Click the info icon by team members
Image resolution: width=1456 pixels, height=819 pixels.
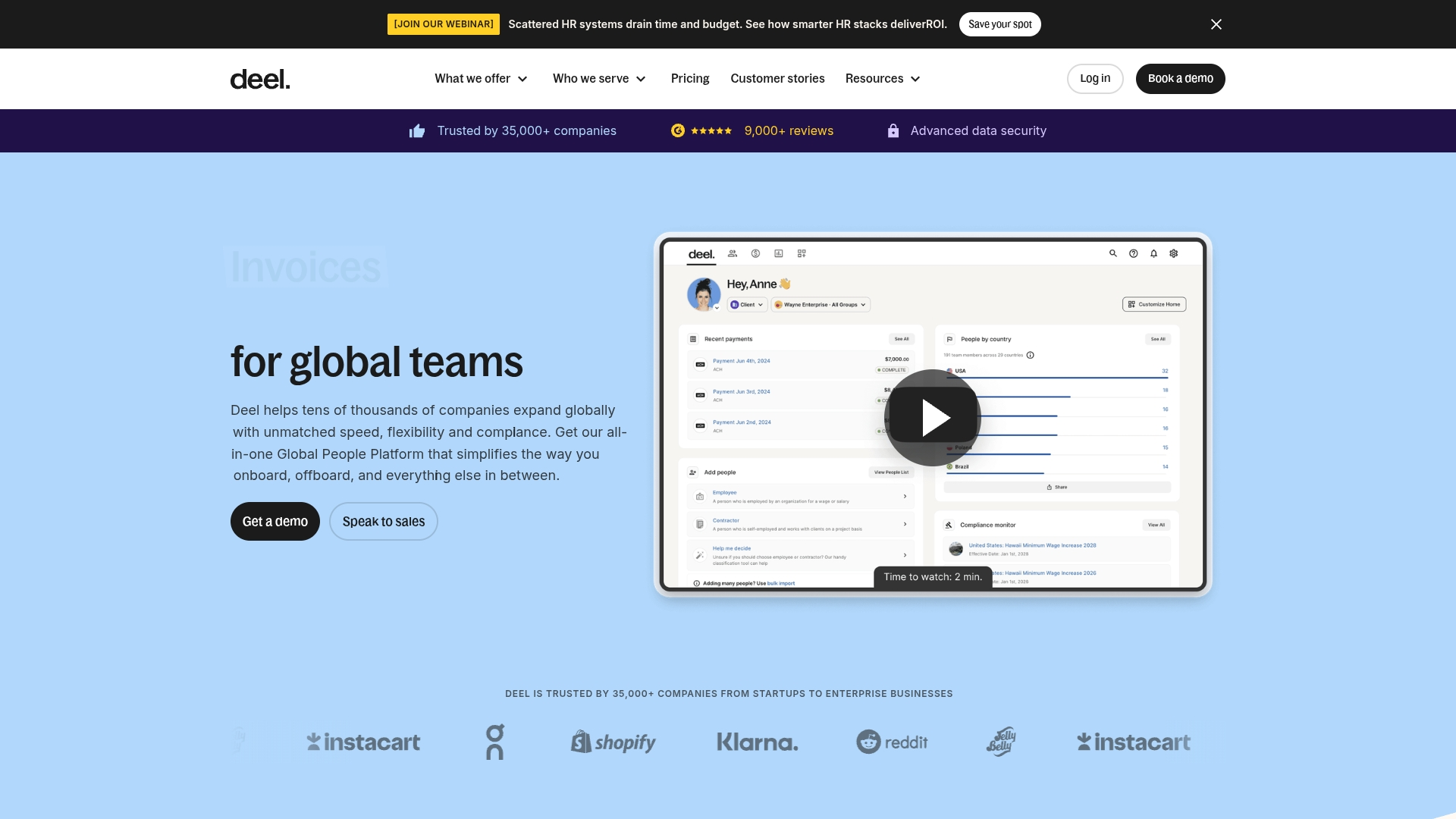[x=1031, y=355]
